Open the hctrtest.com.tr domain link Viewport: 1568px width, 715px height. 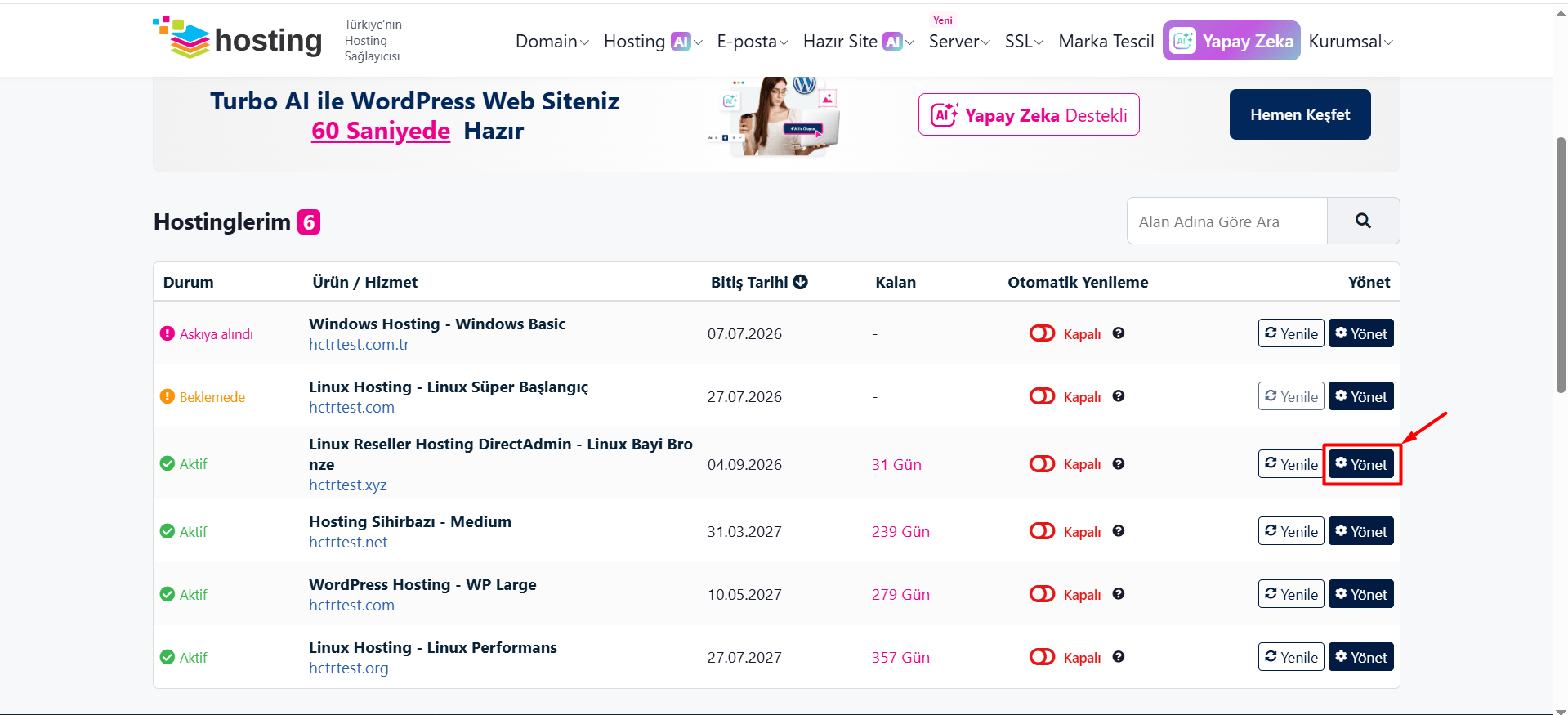point(359,345)
